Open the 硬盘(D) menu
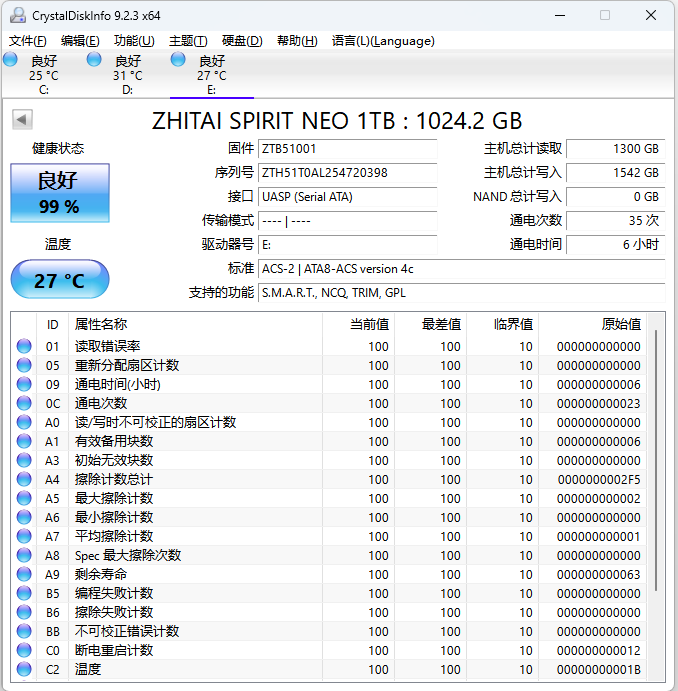The width and height of the screenshot is (678, 691). (x=242, y=41)
